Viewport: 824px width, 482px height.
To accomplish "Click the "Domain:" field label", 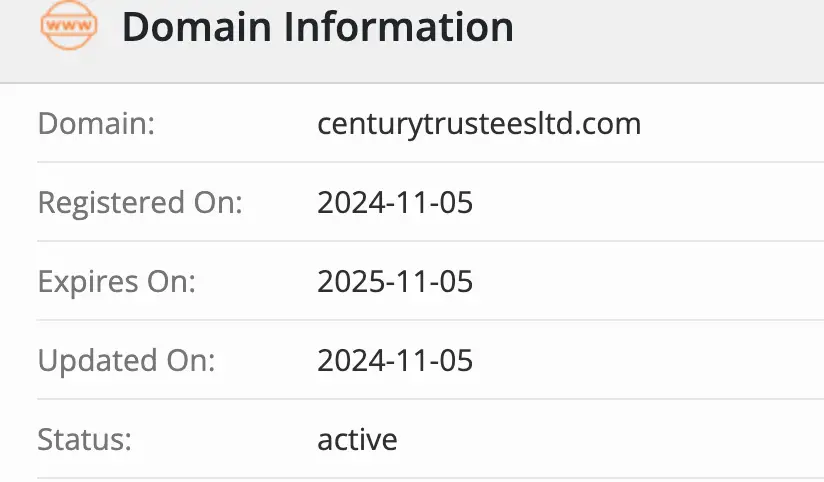I will (x=97, y=125).
